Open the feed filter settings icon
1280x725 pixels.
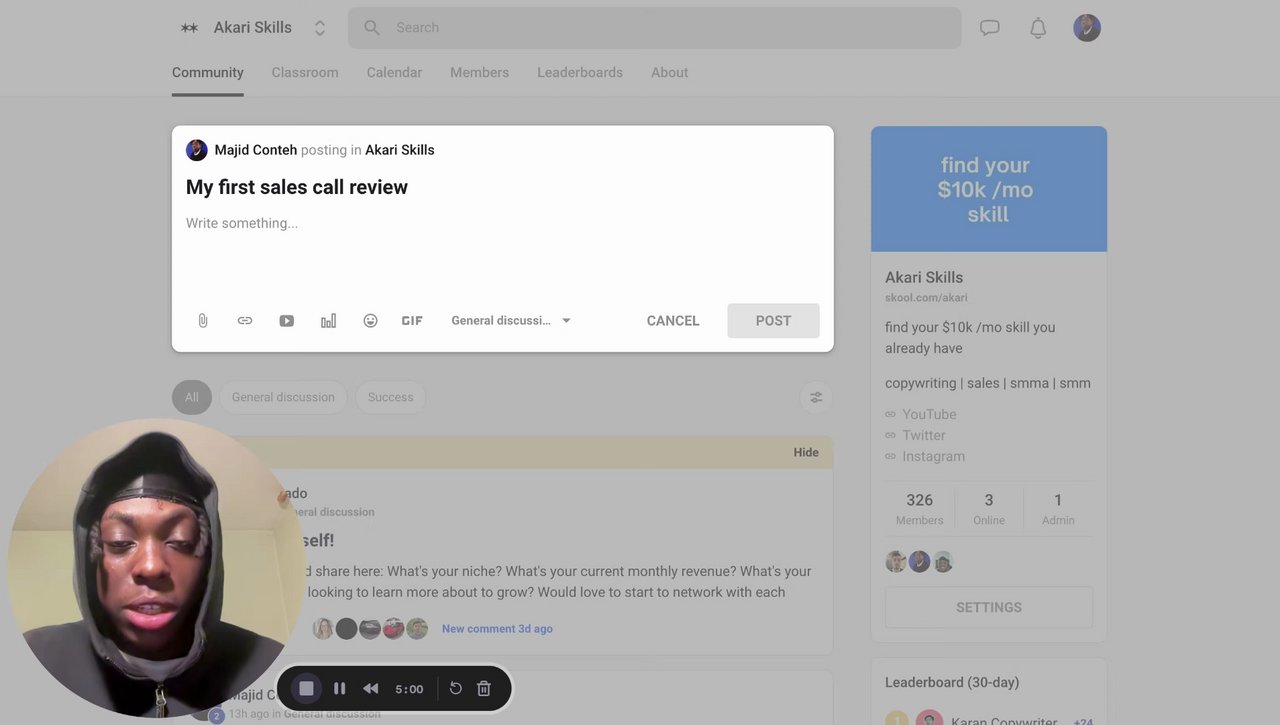pos(816,397)
